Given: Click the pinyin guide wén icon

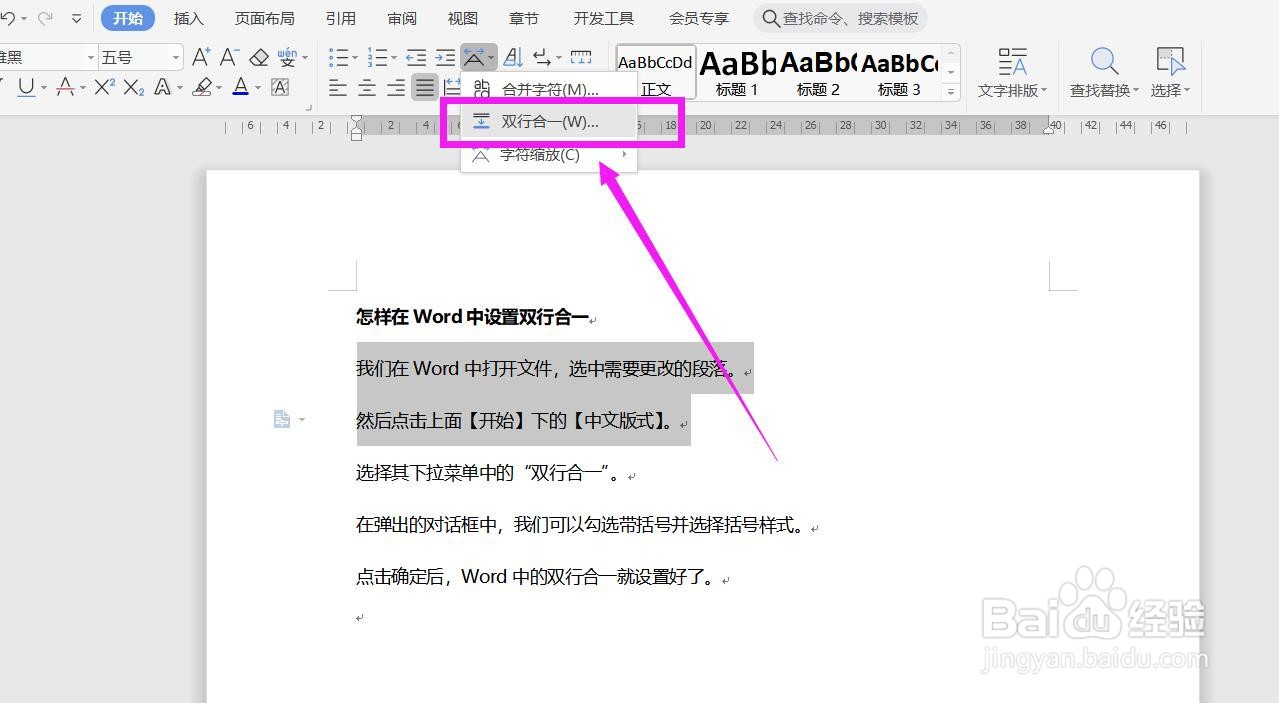Looking at the screenshot, I should (287, 56).
